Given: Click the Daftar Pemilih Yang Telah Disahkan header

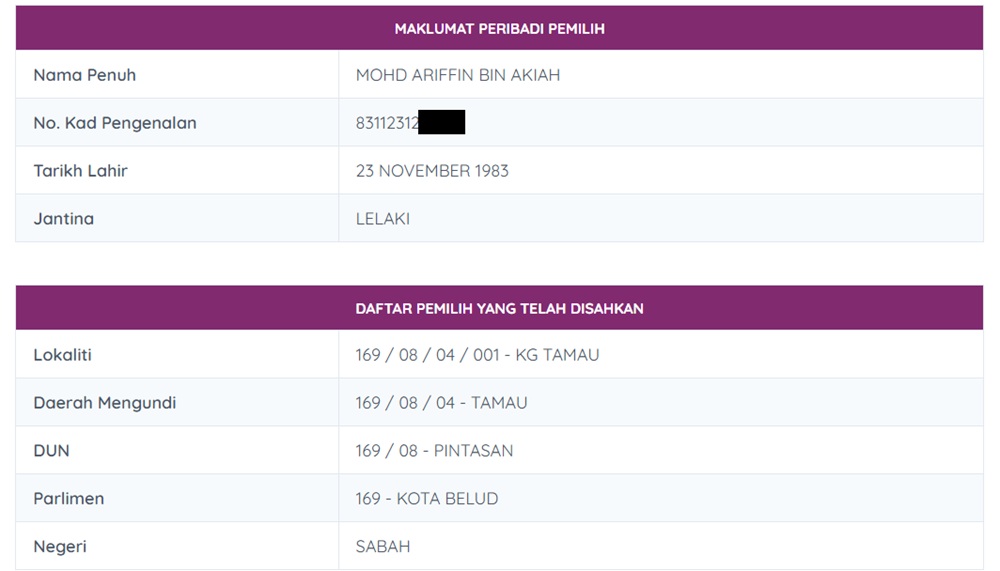Looking at the screenshot, I should [499, 309].
